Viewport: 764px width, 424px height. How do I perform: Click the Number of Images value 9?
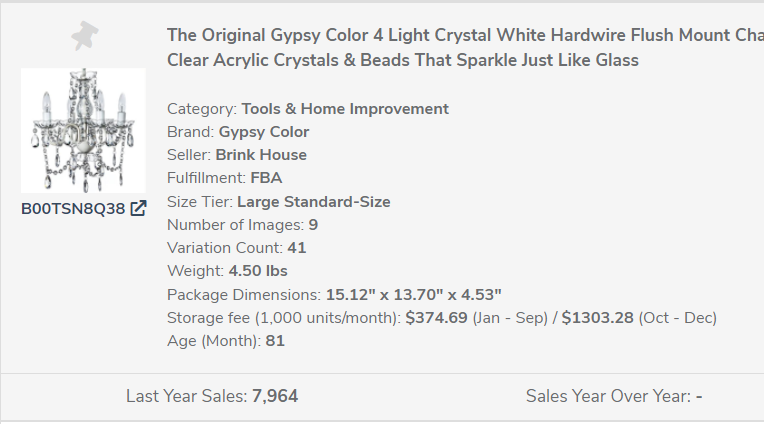(314, 225)
